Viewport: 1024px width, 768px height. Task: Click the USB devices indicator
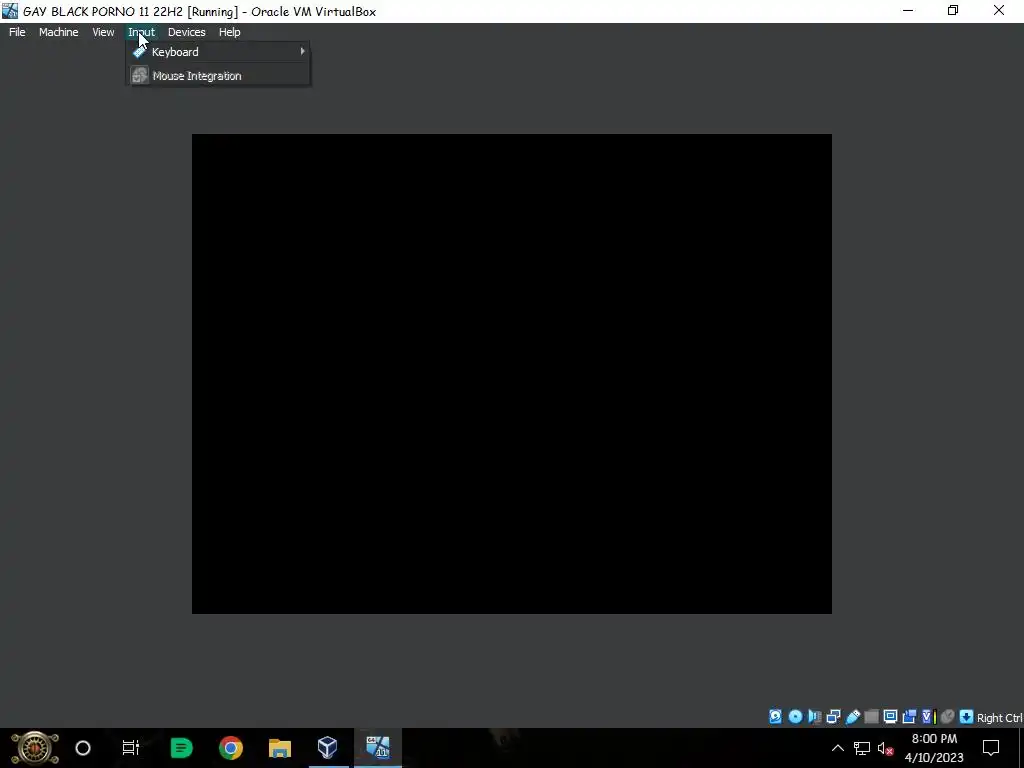852,717
